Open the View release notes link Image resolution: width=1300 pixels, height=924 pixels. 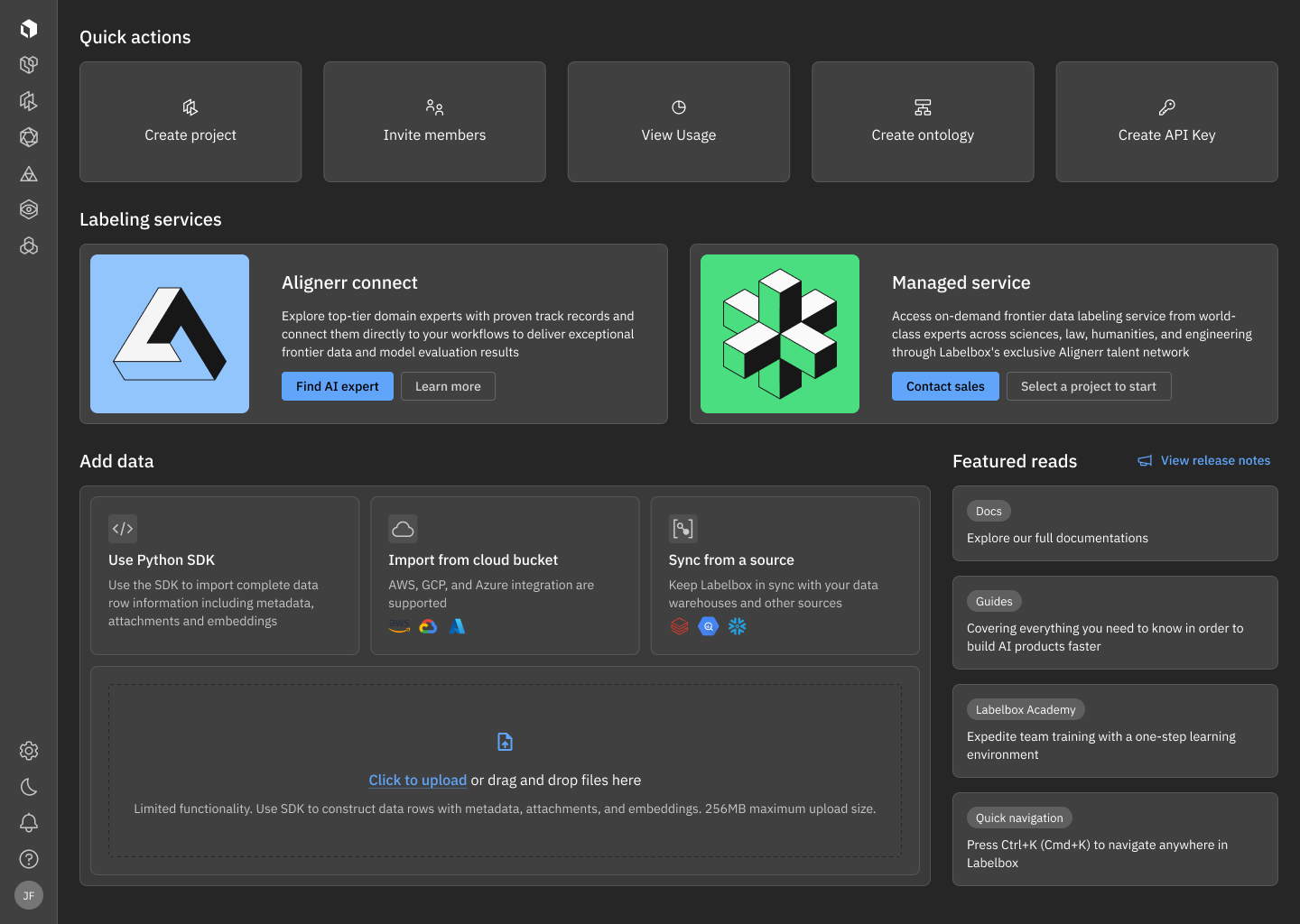[x=1215, y=460]
